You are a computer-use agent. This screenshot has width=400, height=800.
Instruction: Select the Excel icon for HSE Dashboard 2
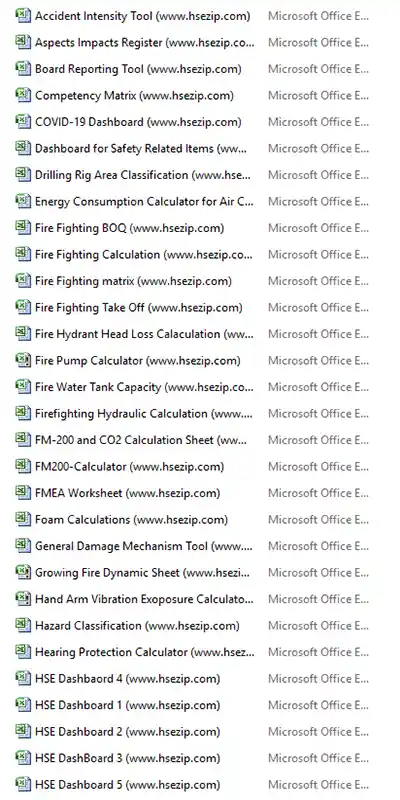pos(23,732)
